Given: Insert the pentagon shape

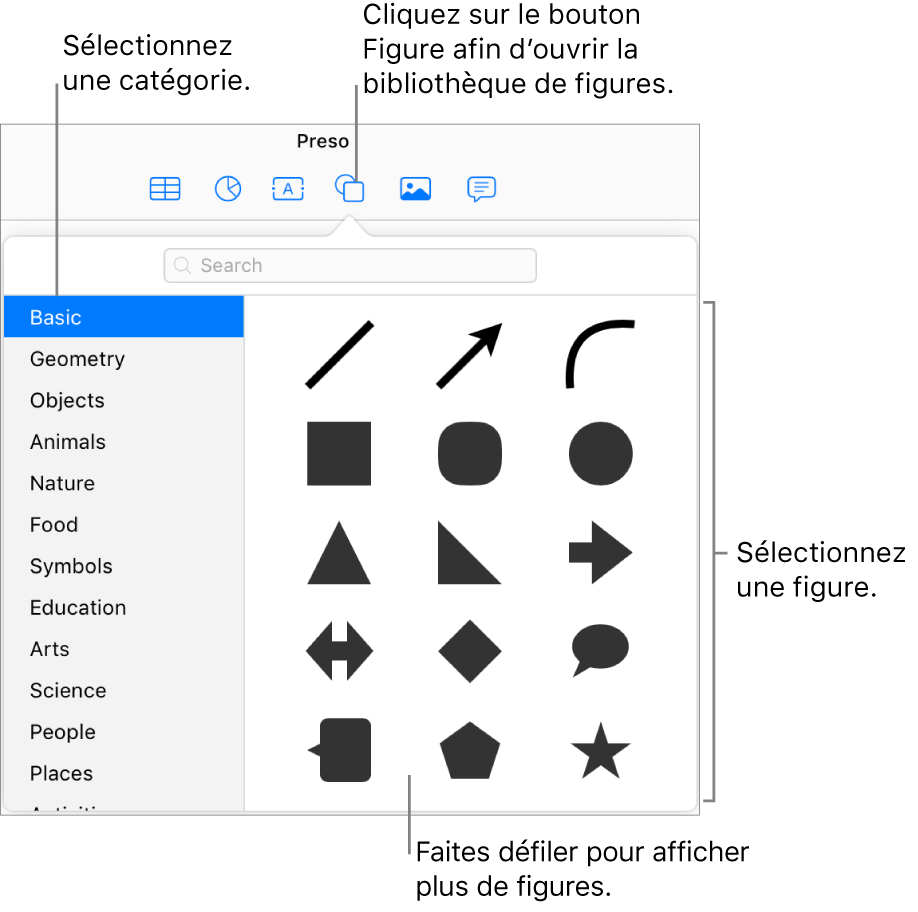Looking at the screenshot, I should click(x=470, y=750).
